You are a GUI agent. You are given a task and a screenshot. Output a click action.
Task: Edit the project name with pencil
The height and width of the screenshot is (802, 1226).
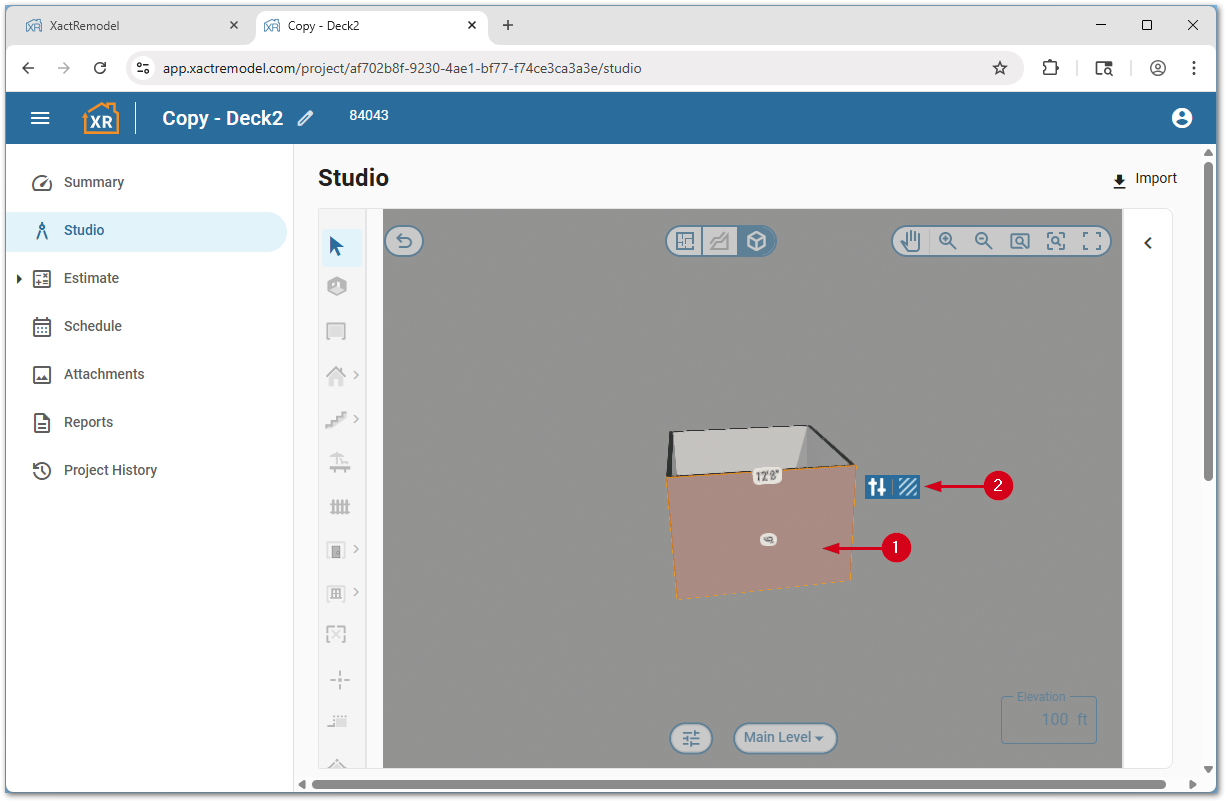[306, 118]
